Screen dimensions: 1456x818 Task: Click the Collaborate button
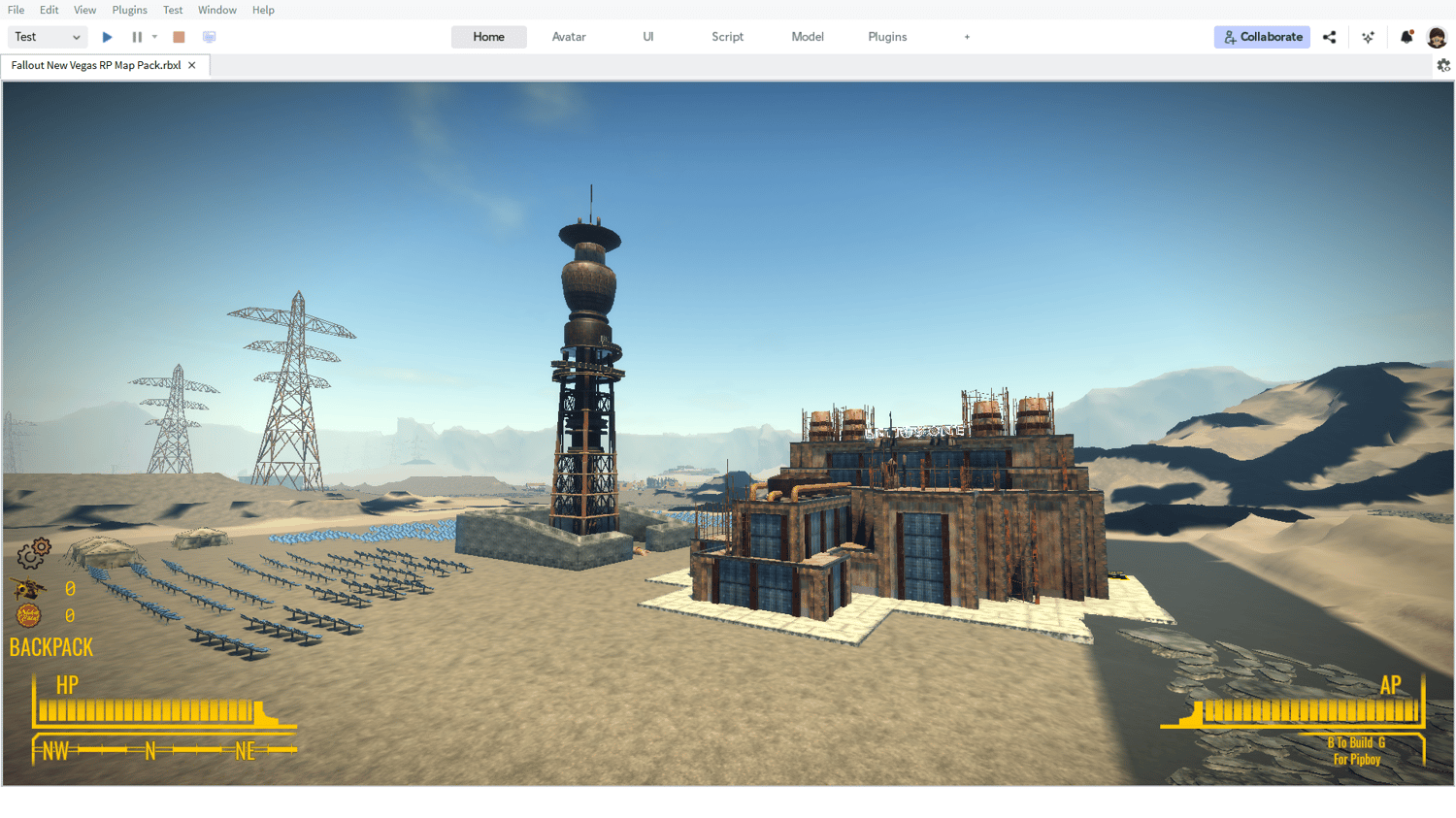1262,37
